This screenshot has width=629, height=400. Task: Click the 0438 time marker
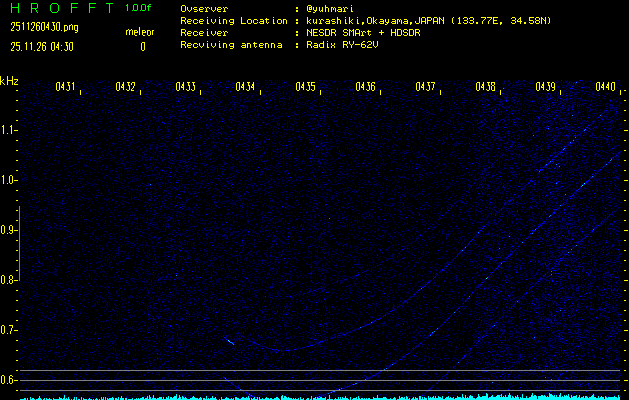click(485, 87)
